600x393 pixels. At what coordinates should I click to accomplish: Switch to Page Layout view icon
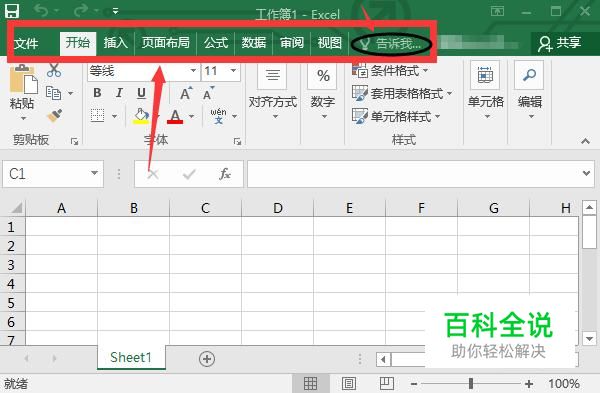[349, 383]
